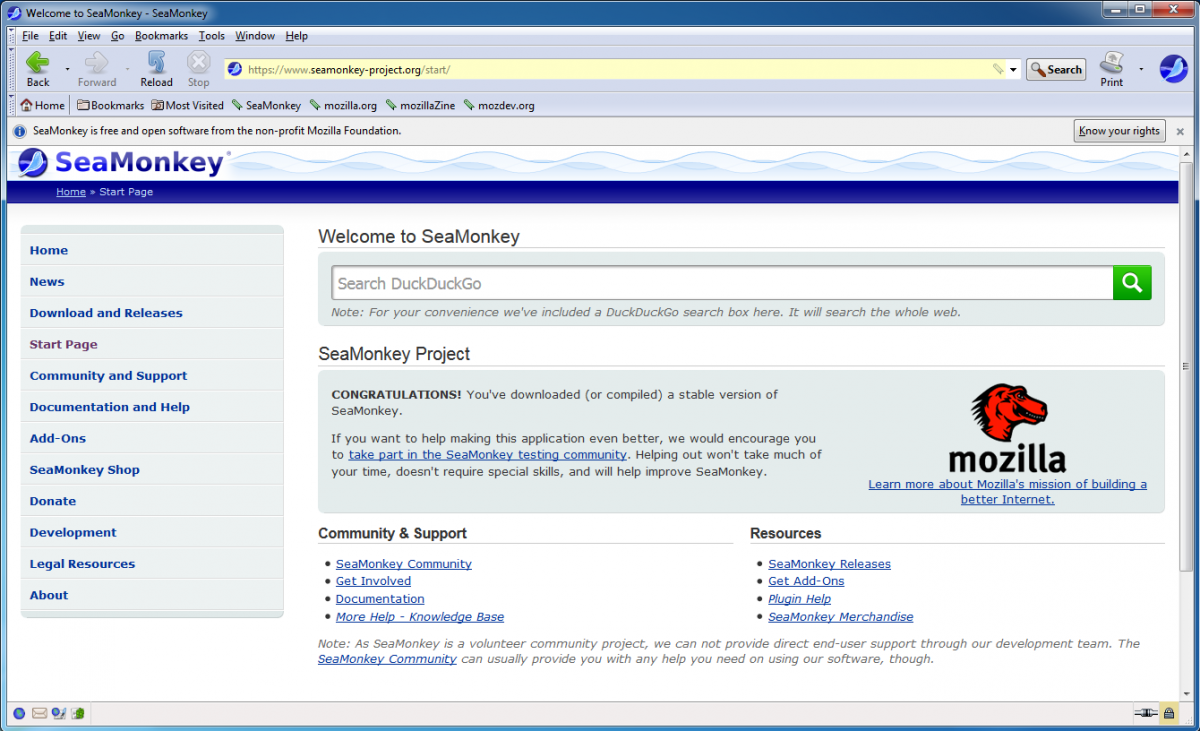The image size is (1200, 731).
Task: Click the green DuckDuckGo search magnifier button
Action: [1132, 283]
